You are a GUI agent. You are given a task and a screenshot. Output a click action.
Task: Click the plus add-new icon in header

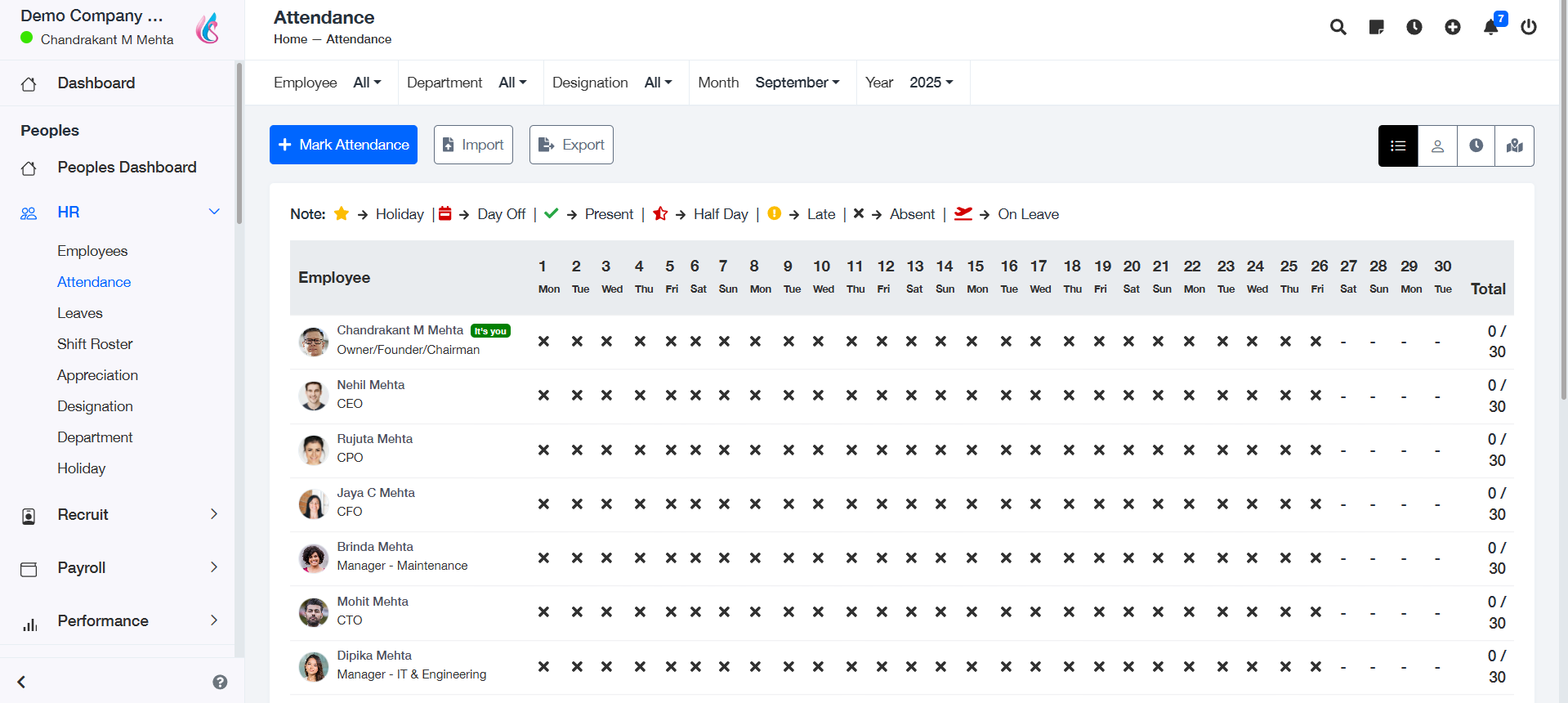tap(1453, 27)
